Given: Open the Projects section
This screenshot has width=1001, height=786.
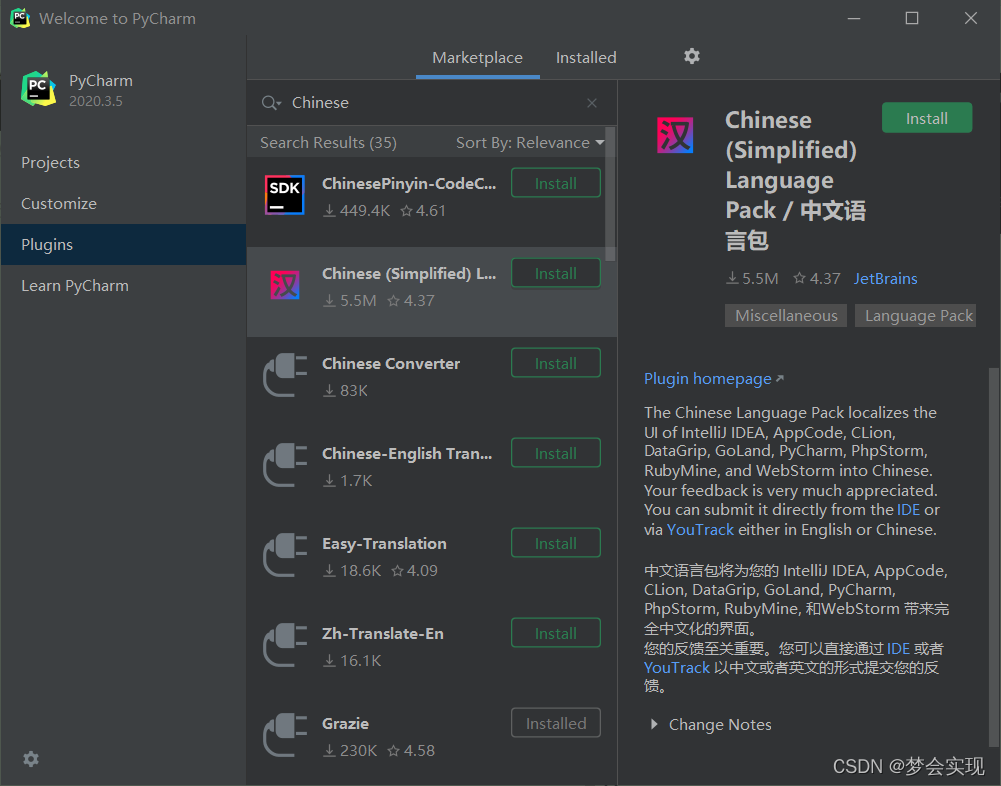Looking at the screenshot, I should click(123, 162).
